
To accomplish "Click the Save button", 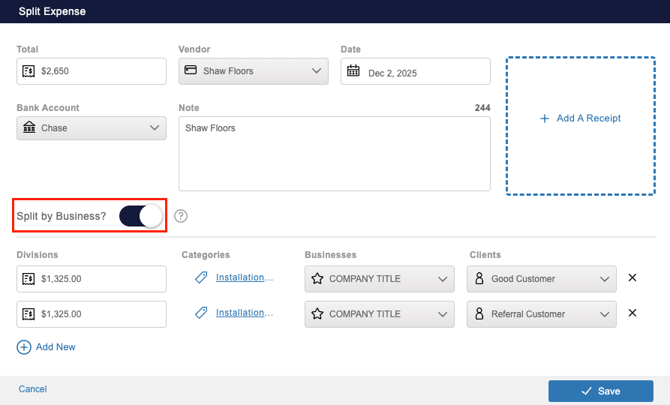I will click(x=600, y=391).
